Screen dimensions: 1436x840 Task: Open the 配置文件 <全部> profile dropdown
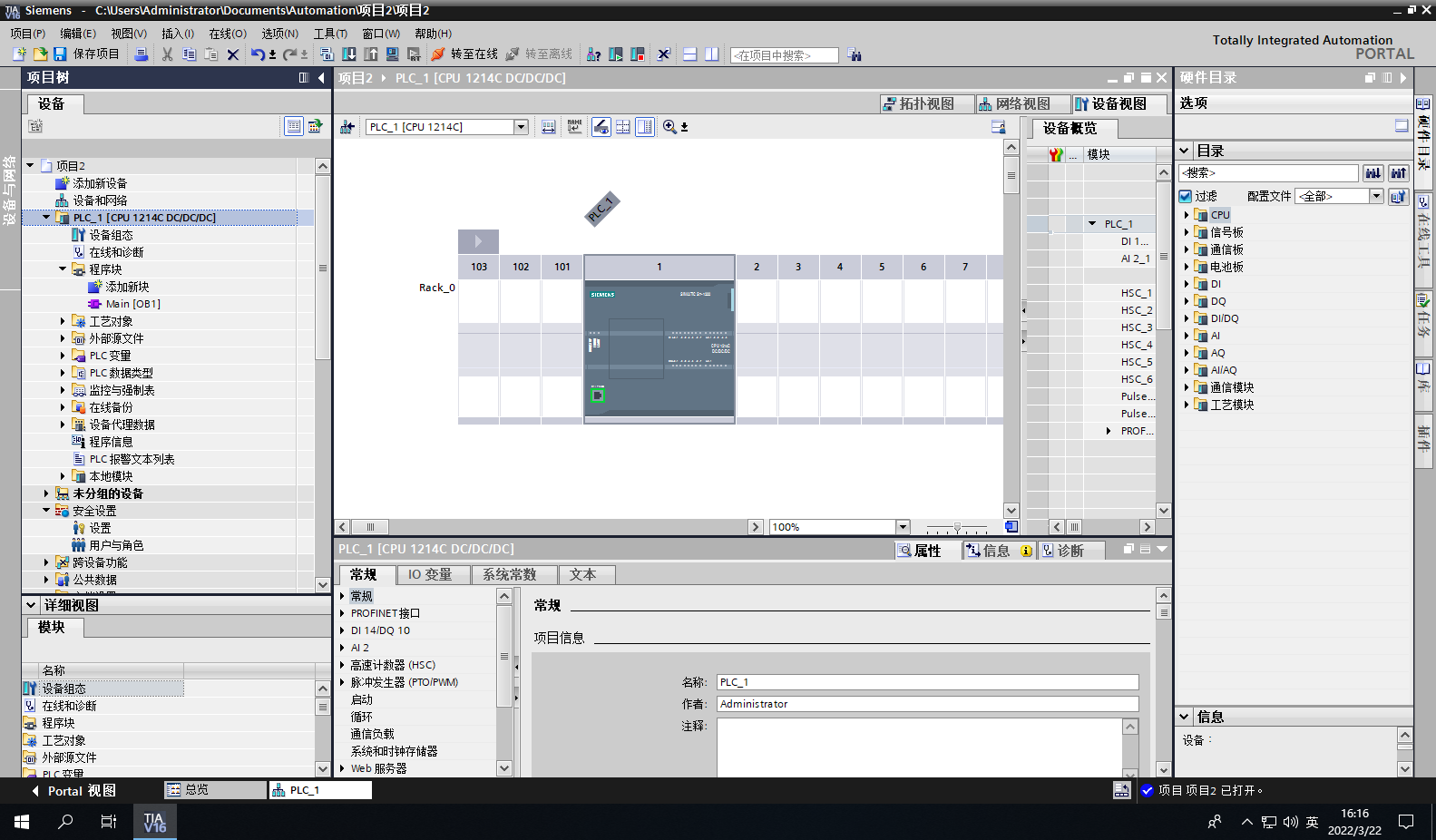tap(1376, 196)
